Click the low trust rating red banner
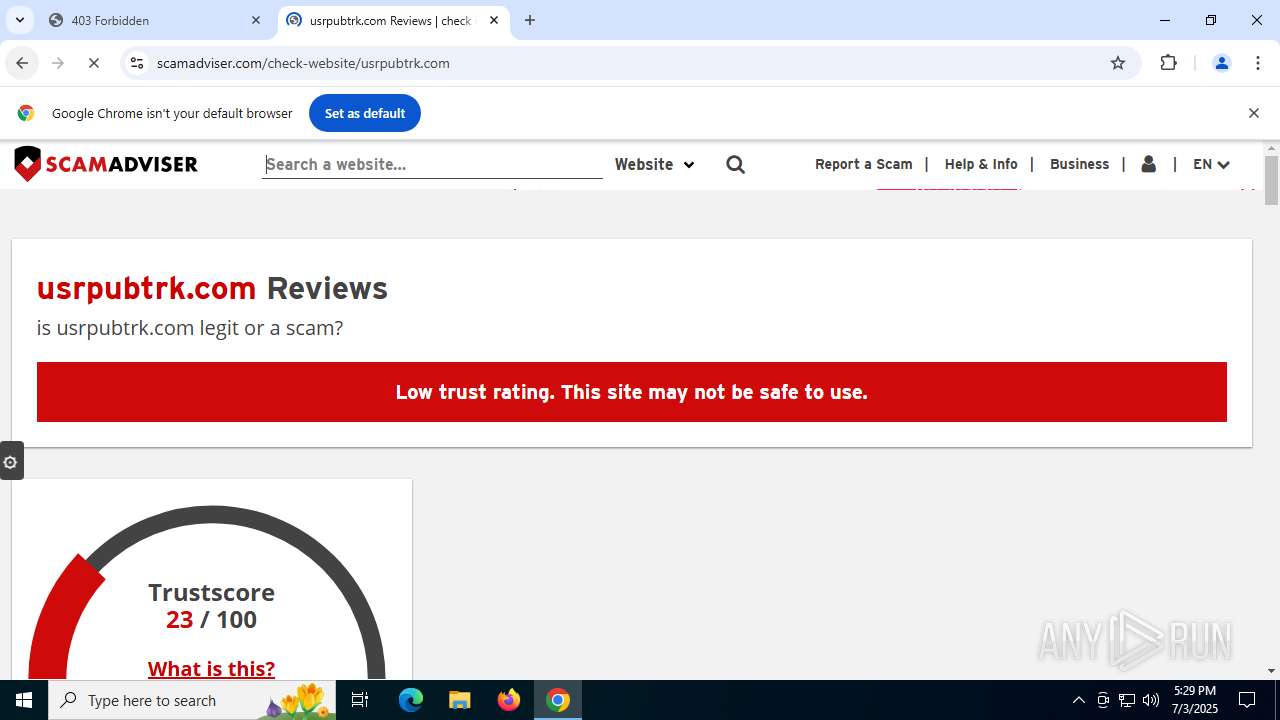The height and width of the screenshot is (720, 1280). point(632,392)
